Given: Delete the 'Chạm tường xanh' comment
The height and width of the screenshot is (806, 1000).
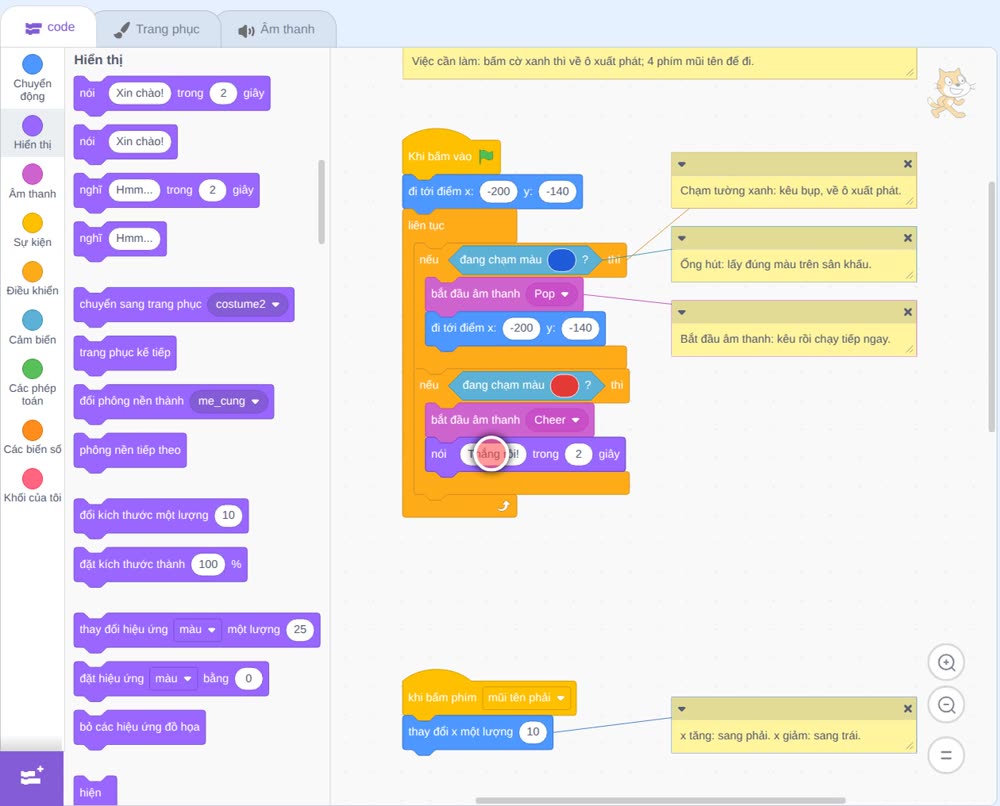Looking at the screenshot, I should (908, 165).
